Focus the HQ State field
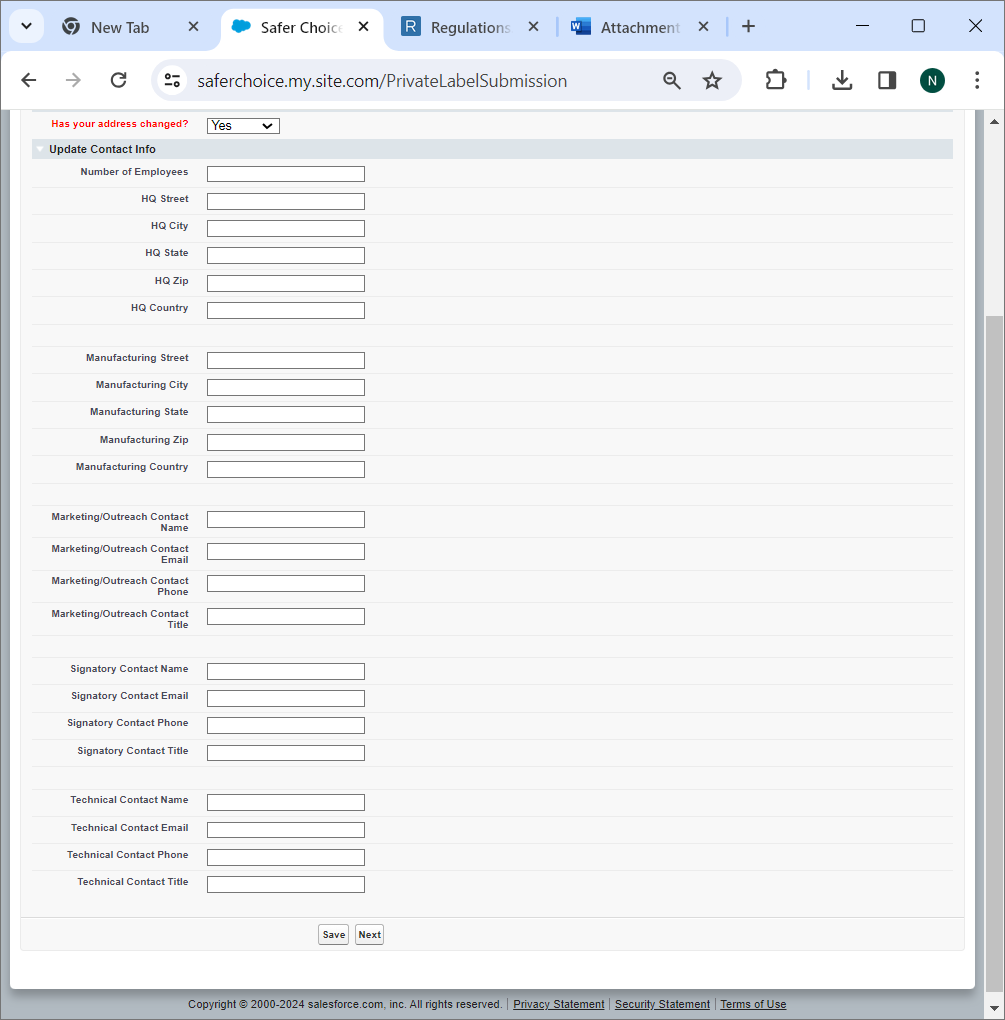The height and width of the screenshot is (1020, 1005). click(286, 256)
